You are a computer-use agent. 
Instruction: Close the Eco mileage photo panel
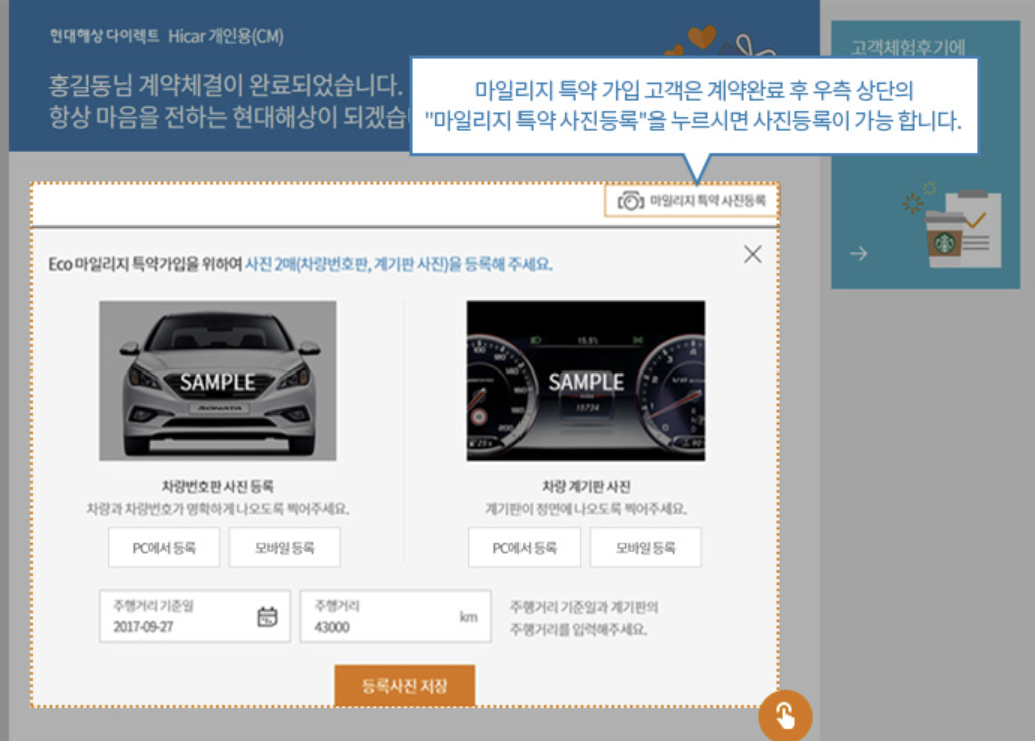[753, 254]
